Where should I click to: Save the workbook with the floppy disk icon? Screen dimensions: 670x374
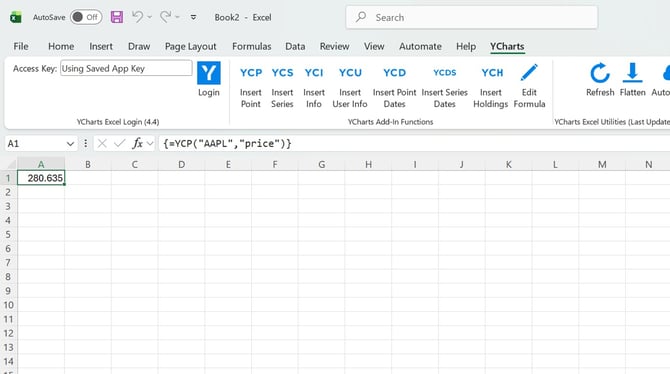[x=117, y=17]
